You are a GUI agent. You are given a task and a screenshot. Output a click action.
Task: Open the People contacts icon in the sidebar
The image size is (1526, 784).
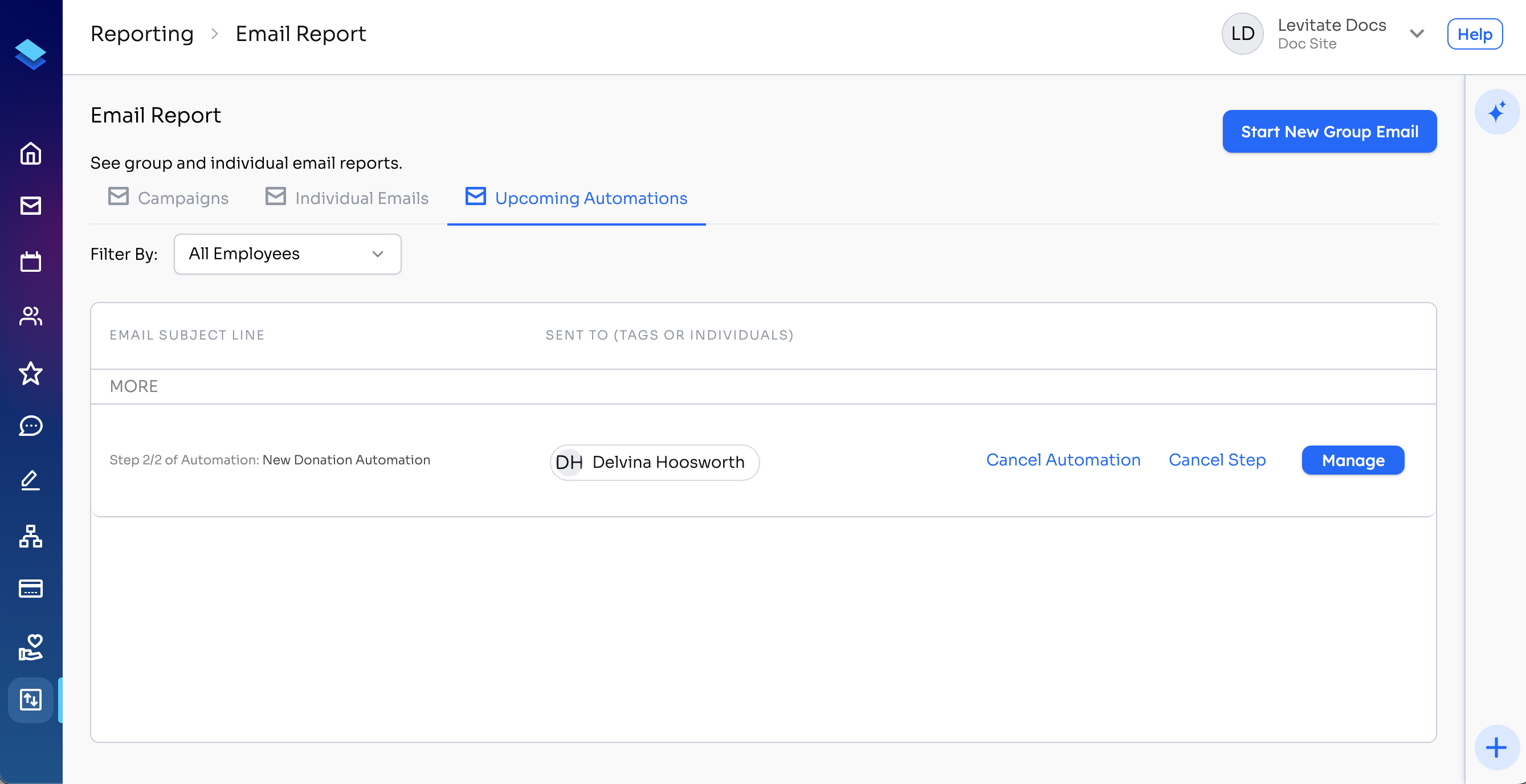tap(31, 316)
